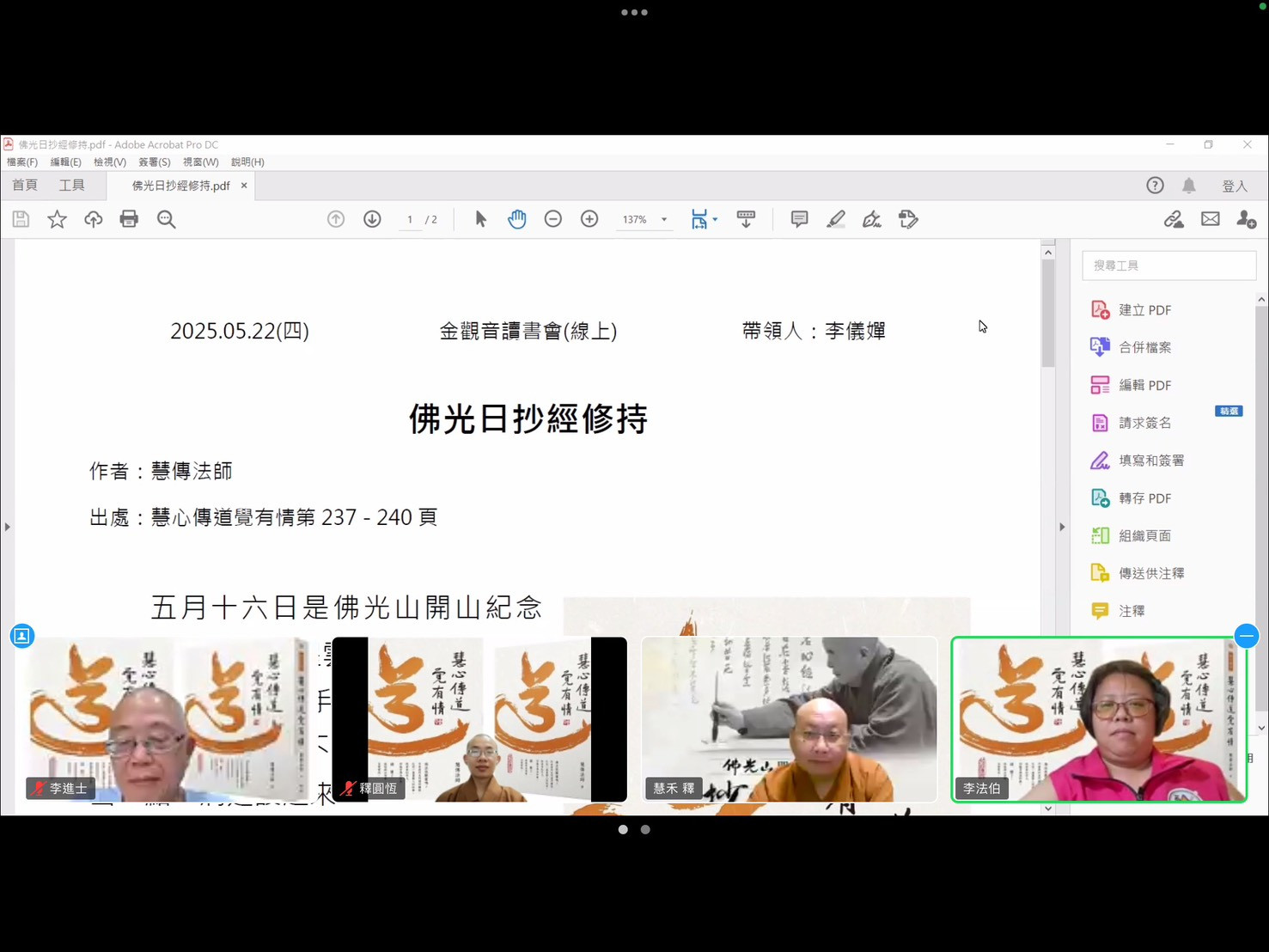Select the Hand pan tool

[x=516, y=219]
